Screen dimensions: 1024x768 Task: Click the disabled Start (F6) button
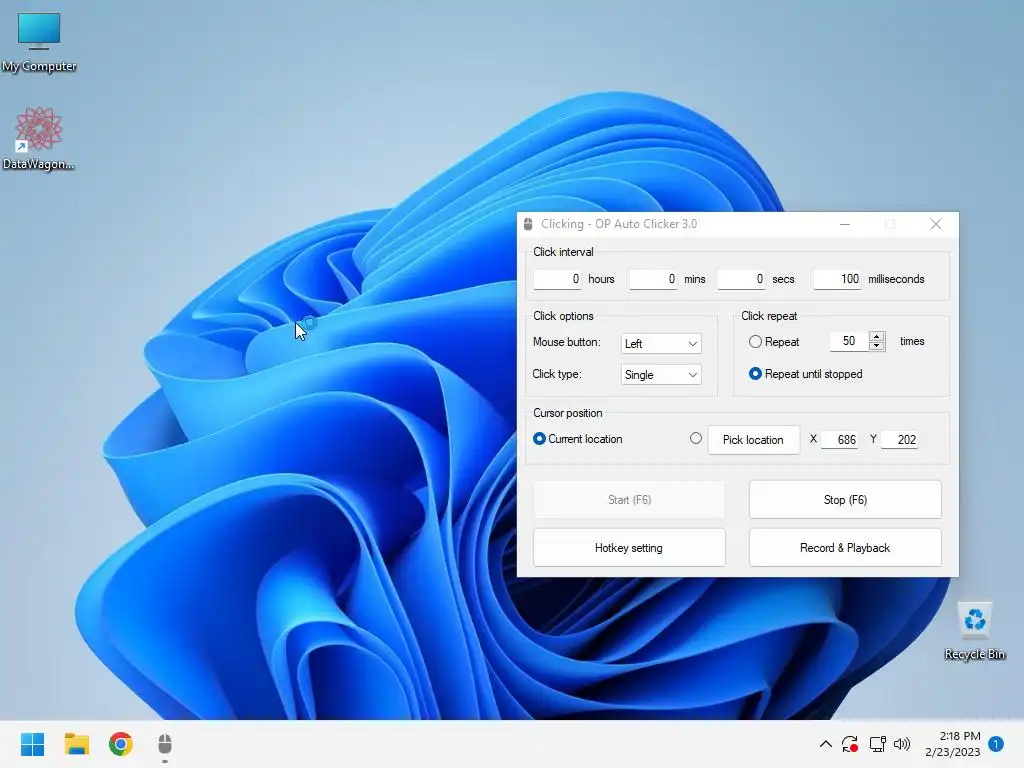click(x=630, y=500)
